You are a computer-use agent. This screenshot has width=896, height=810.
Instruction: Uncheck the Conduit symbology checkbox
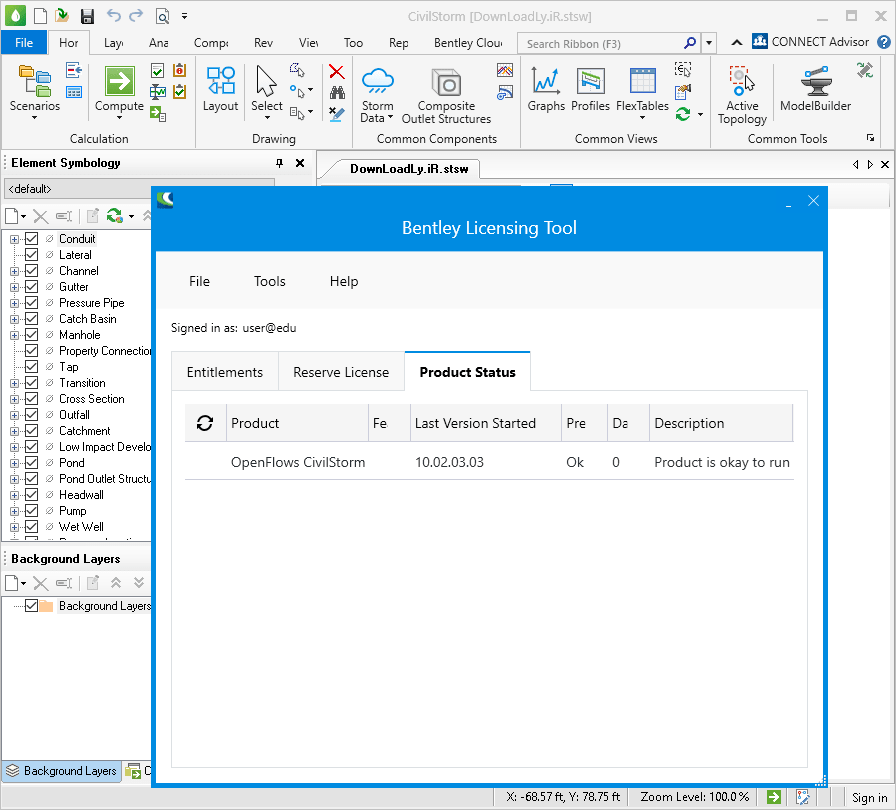pos(34,238)
